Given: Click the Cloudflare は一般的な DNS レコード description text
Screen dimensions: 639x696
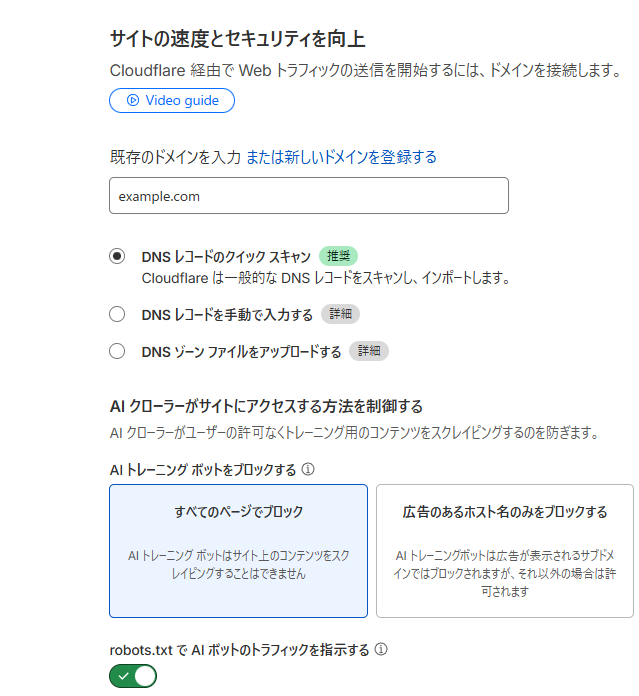Looking at the screenshot, I should pos(326,277).
